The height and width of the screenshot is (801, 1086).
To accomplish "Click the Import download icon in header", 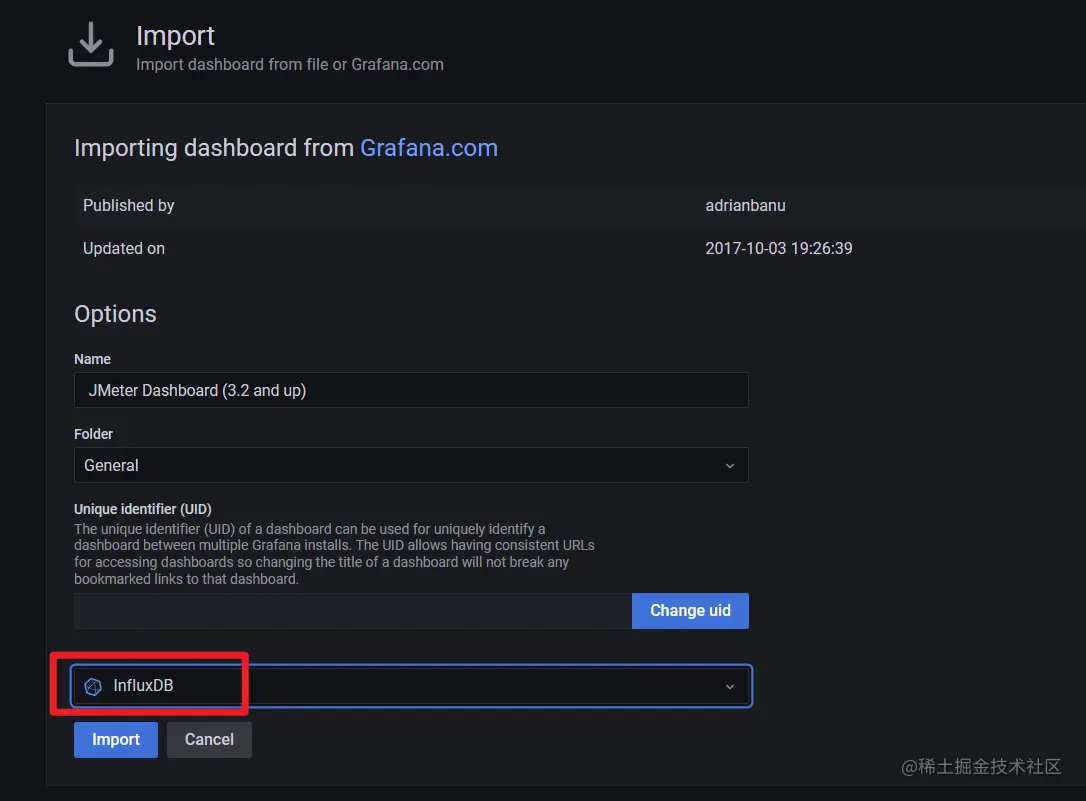I will tap(91, 44).
